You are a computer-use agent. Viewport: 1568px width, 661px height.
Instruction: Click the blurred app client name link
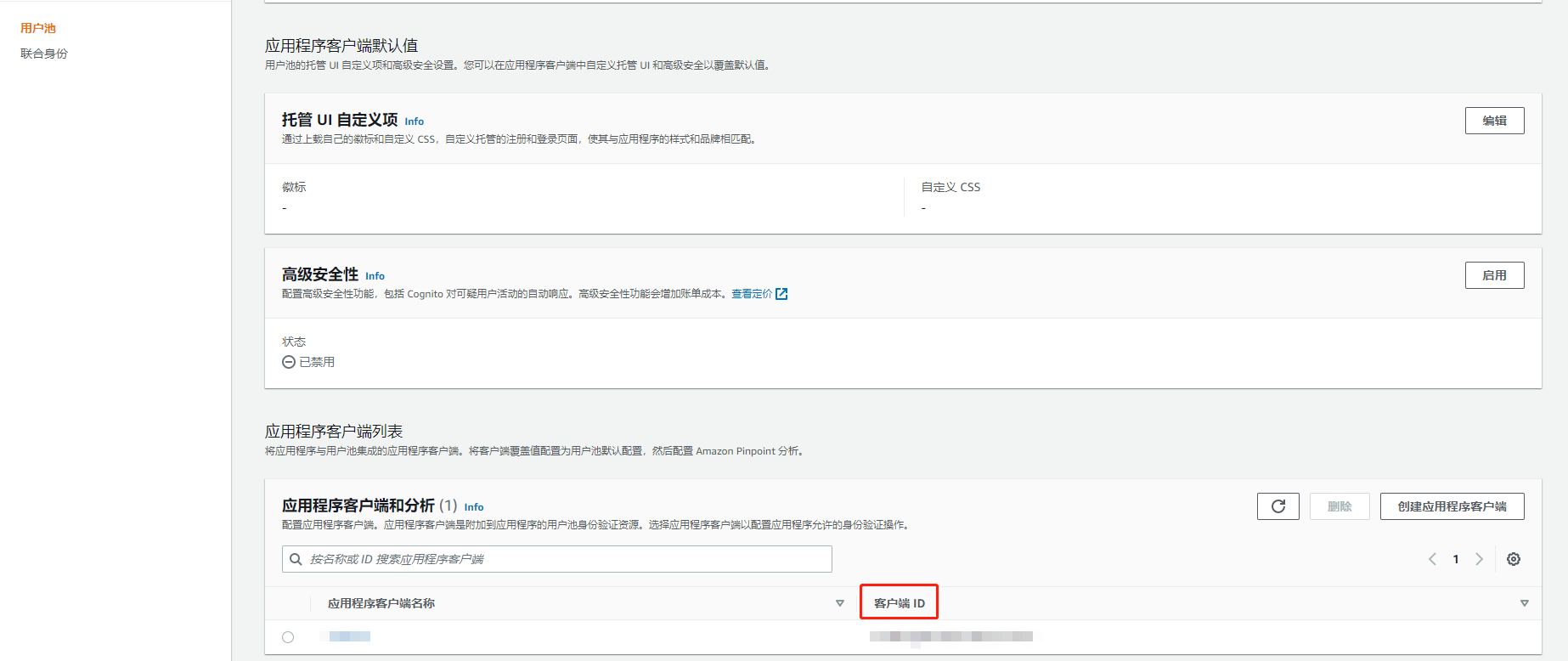pos(350,636)
